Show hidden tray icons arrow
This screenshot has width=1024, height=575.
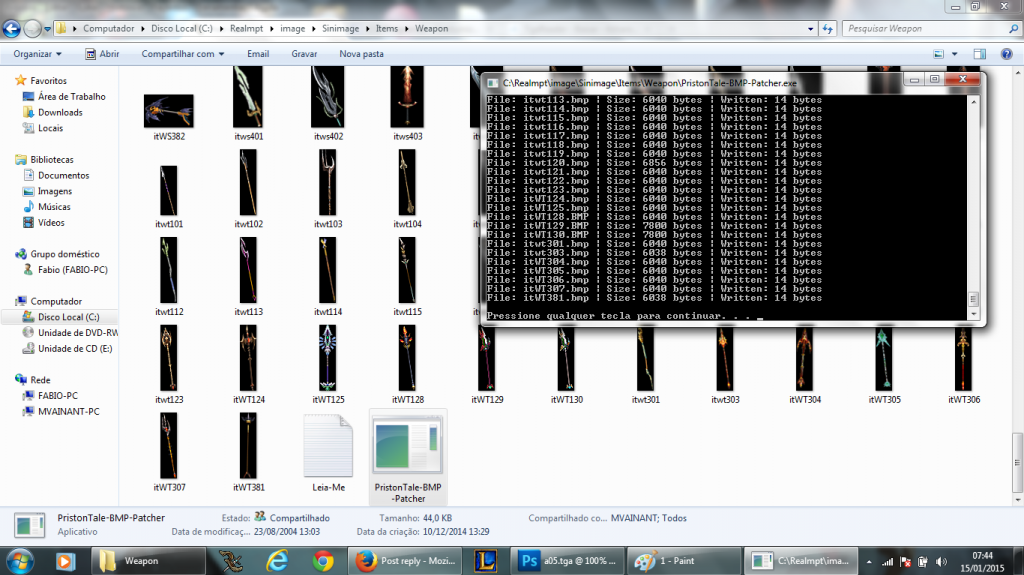(869, 561)
